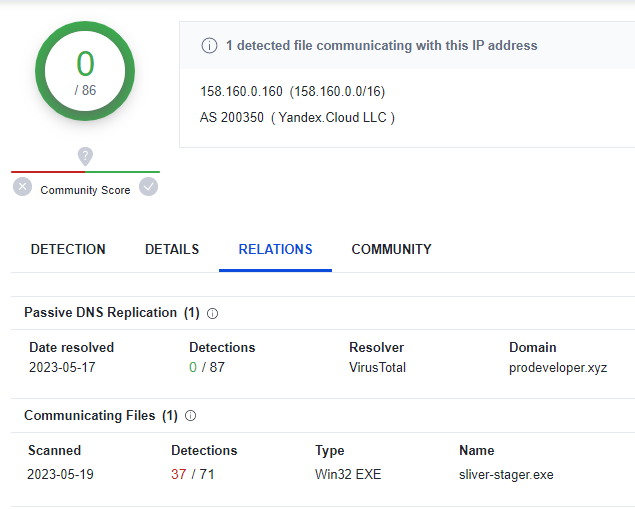
Task: Click the question mark community score marker
Action: pos(85,156)
